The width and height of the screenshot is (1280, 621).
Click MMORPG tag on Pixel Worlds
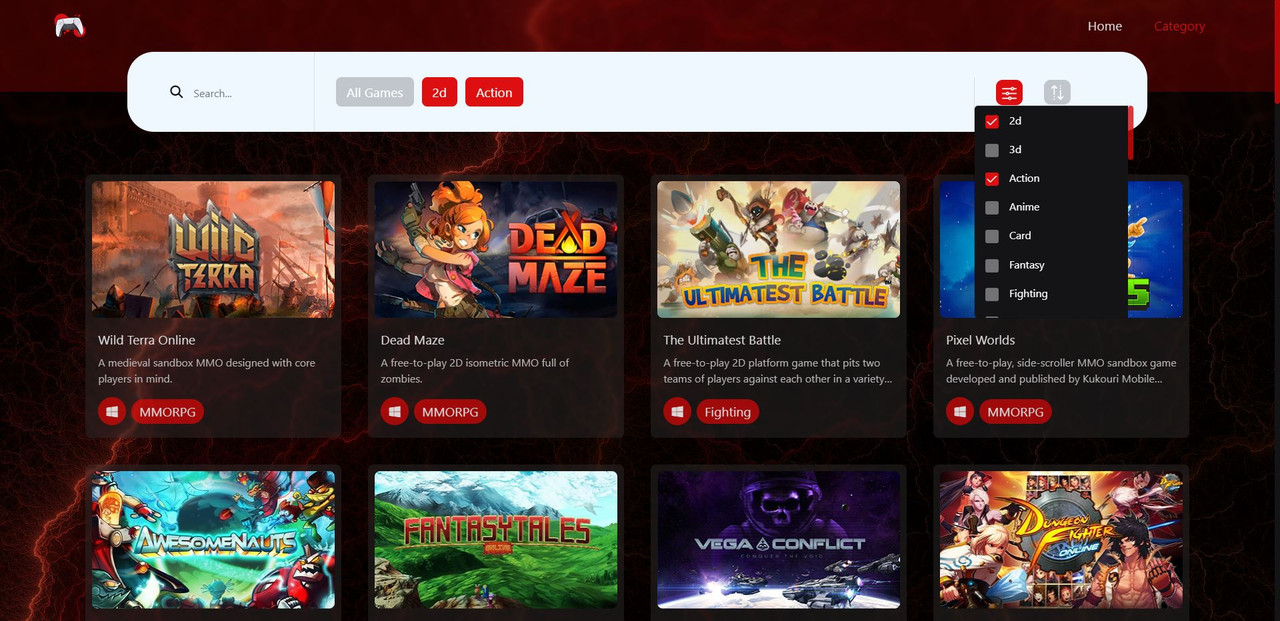[1015, 411]
